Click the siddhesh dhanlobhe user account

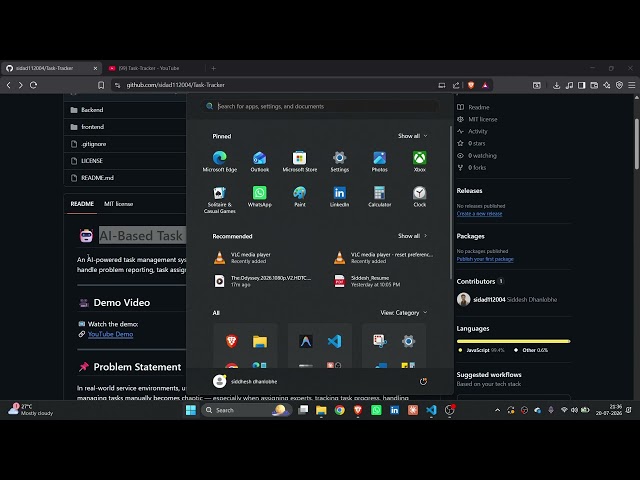[x=245, y=382]
